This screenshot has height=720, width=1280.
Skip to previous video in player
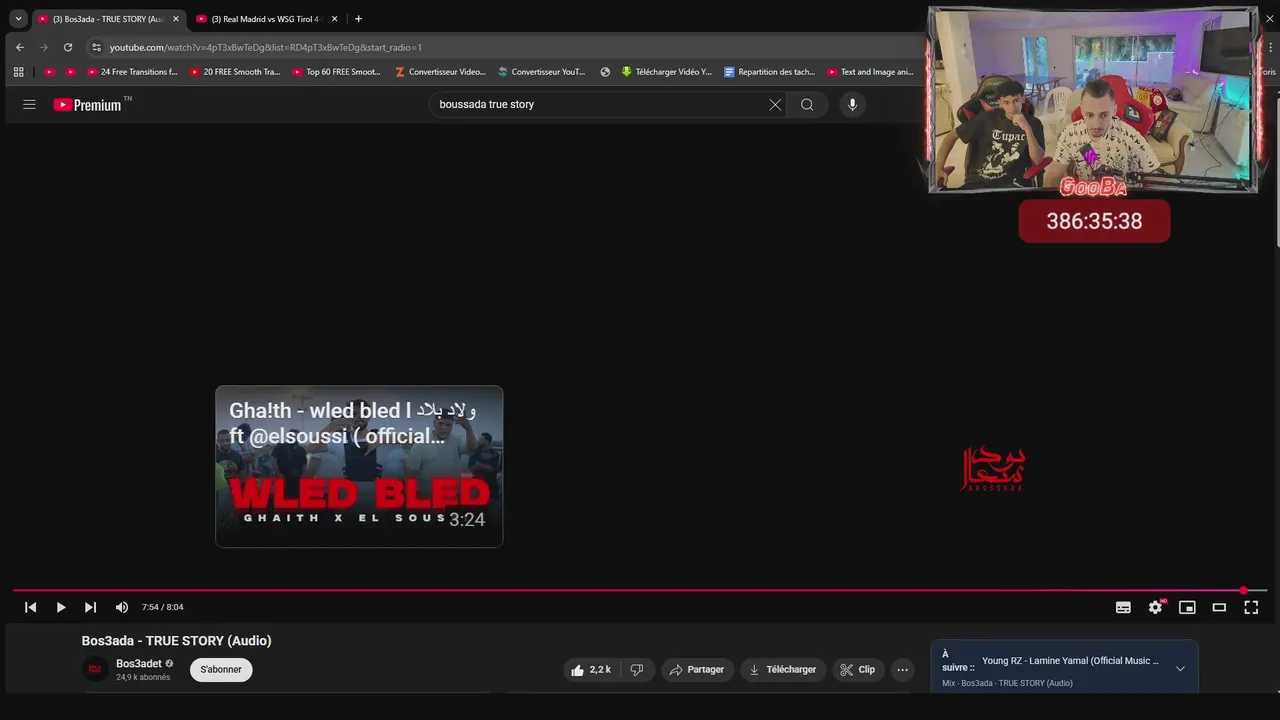(31, 607)
